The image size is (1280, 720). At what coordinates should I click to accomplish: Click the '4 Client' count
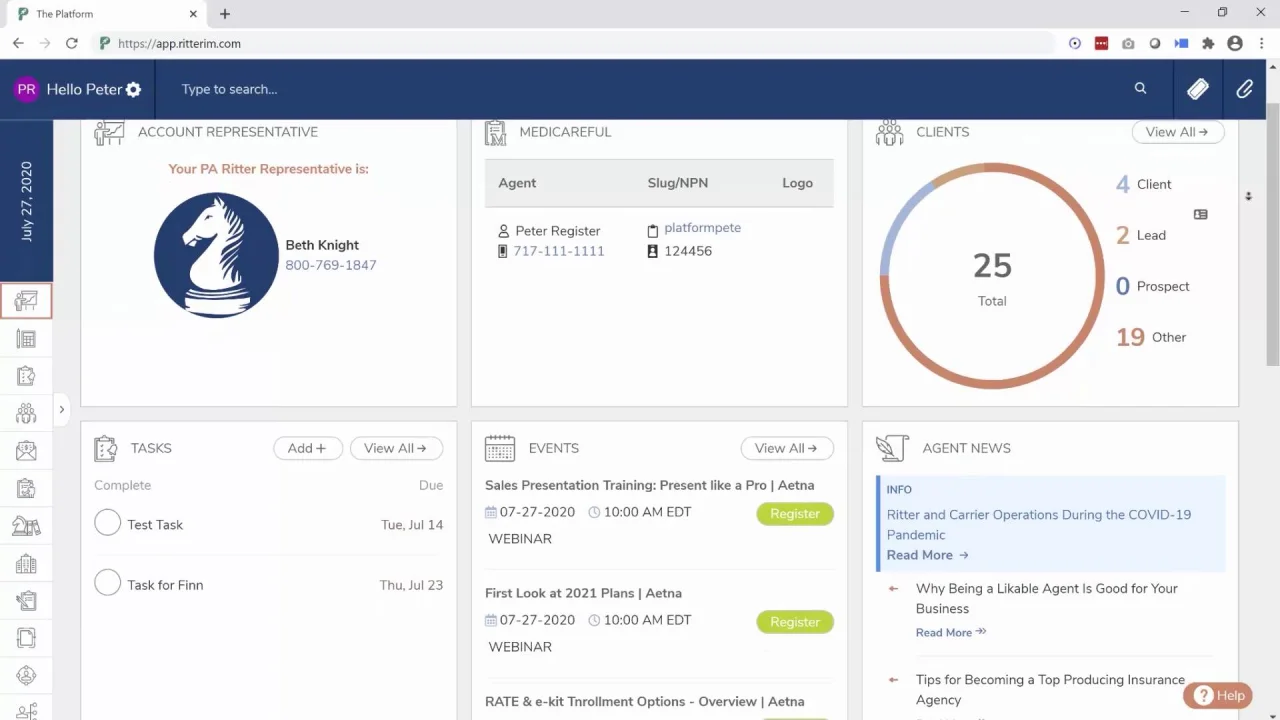click(1144, 184)
